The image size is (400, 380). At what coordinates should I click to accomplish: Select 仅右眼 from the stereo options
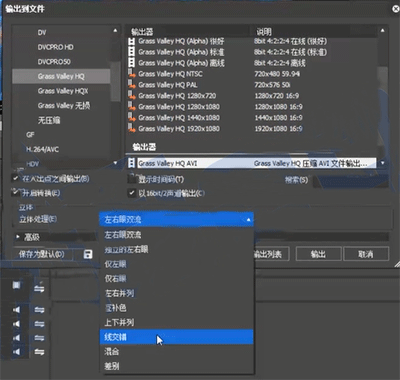click(x=177, y=279)
